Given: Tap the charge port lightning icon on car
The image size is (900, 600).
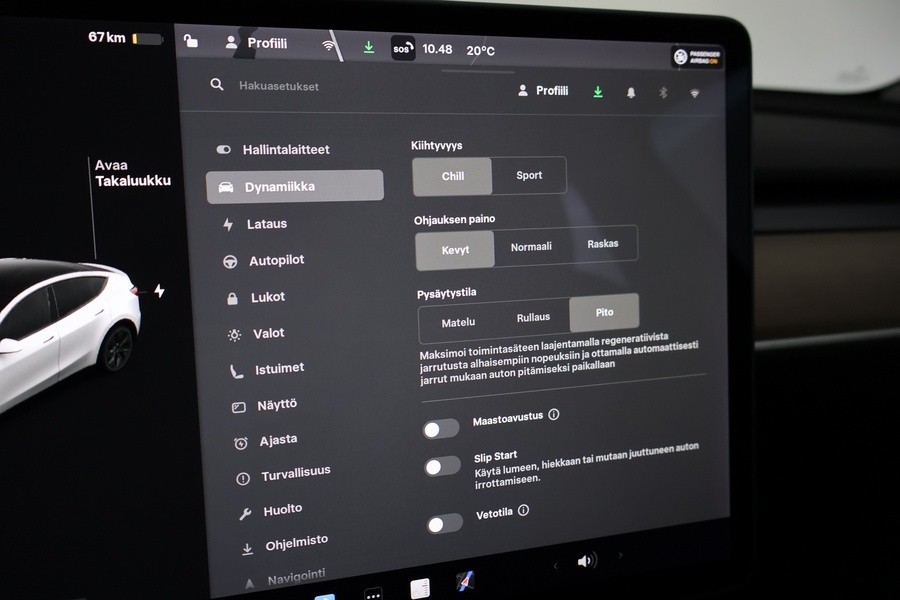Looking at the screenshot, I should 158,291.
